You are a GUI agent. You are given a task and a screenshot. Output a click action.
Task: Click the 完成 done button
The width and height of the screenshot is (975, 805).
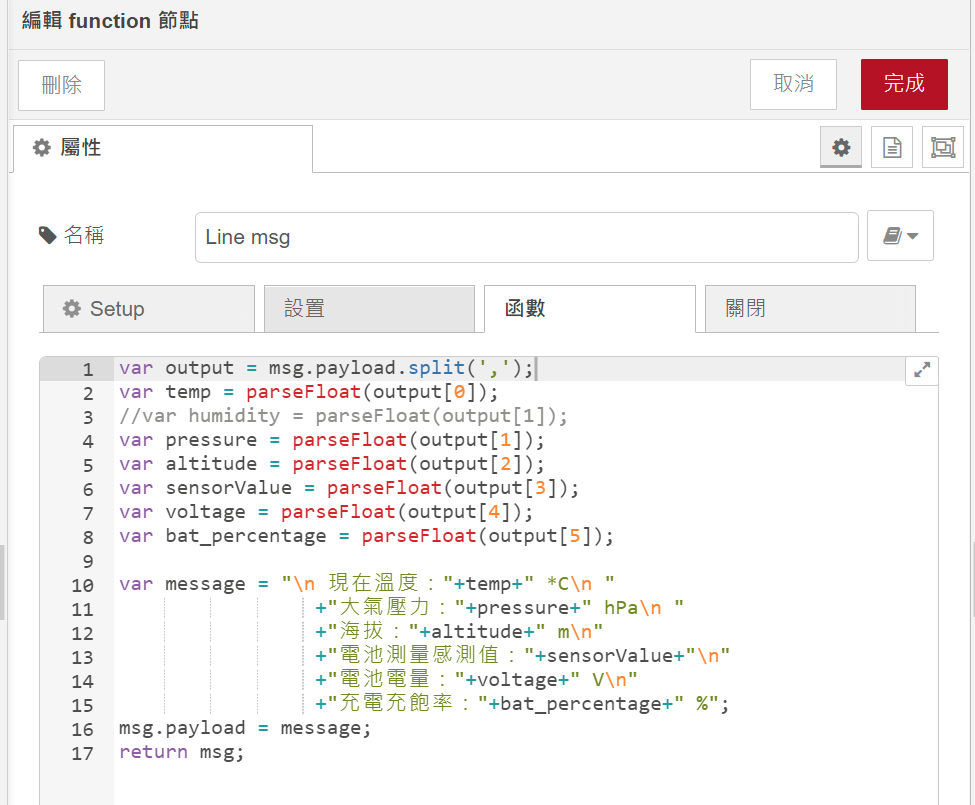tap(904, 84)
